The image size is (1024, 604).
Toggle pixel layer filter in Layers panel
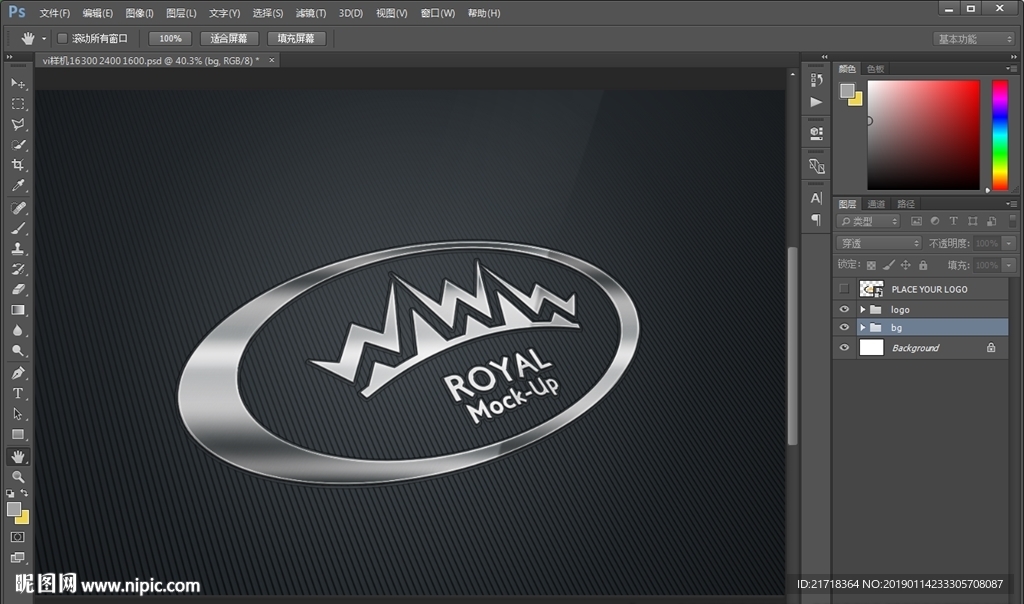tap(916, 221)
